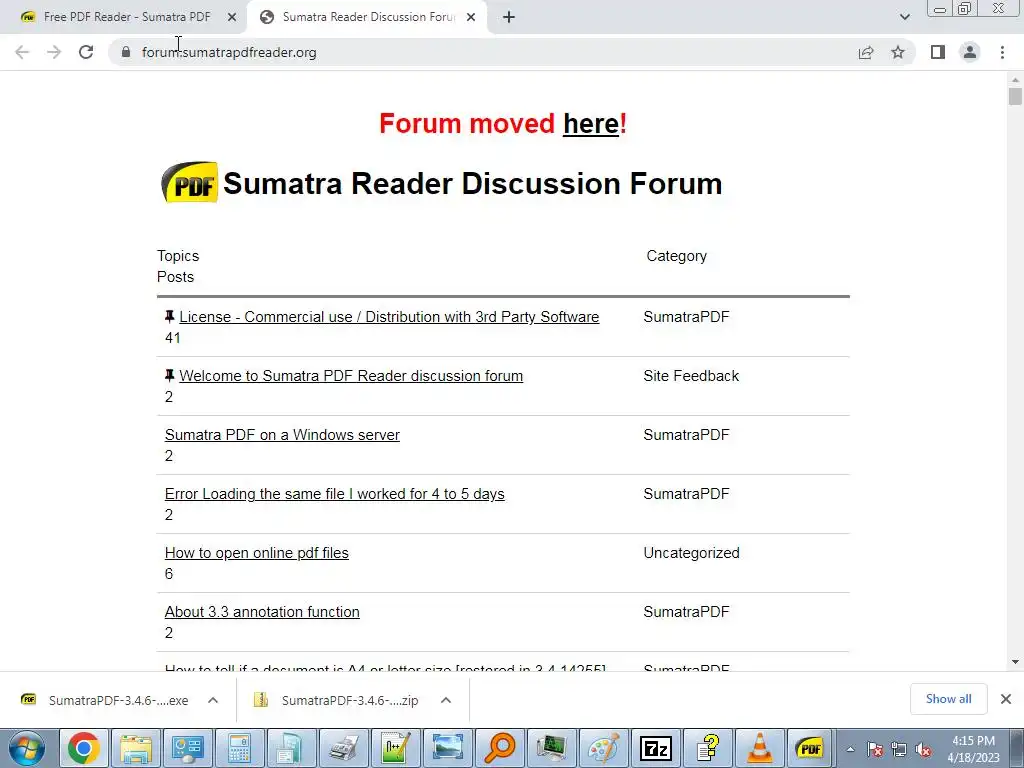Click the Site Feedback category text

(x=691, y=376)
